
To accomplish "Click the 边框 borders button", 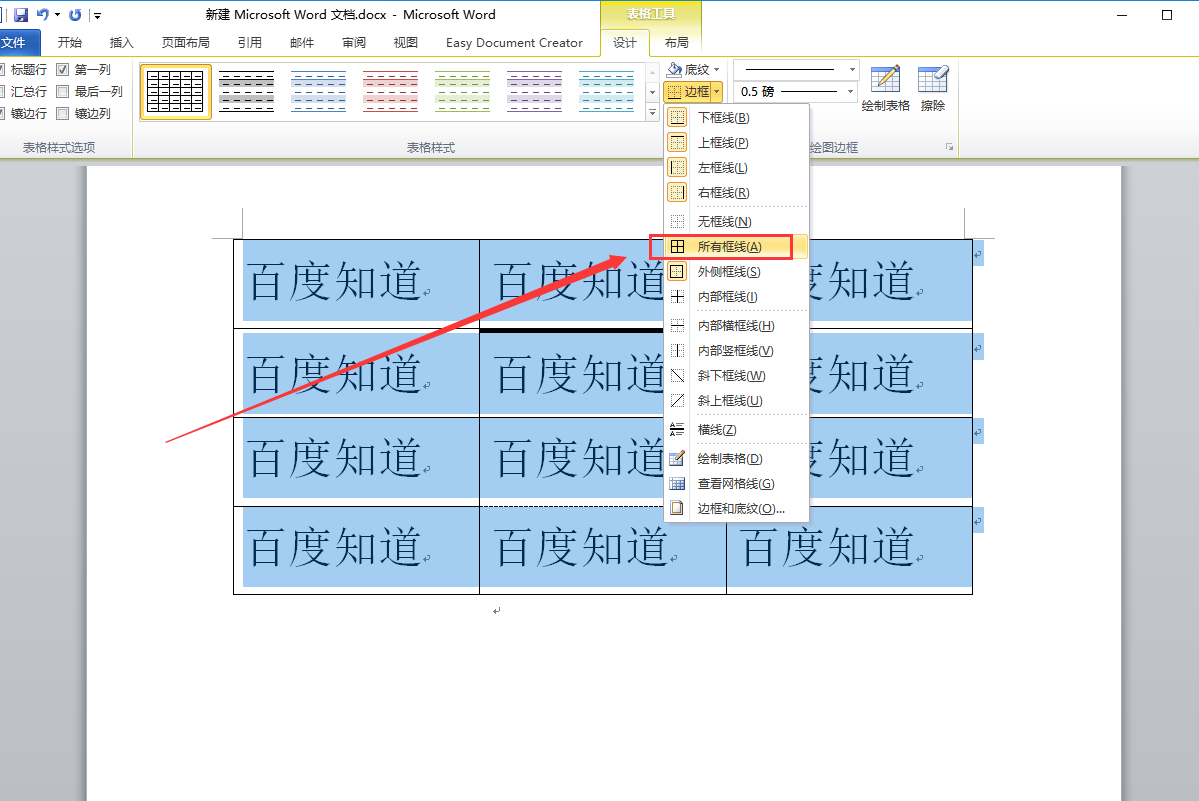I will 687,92.
